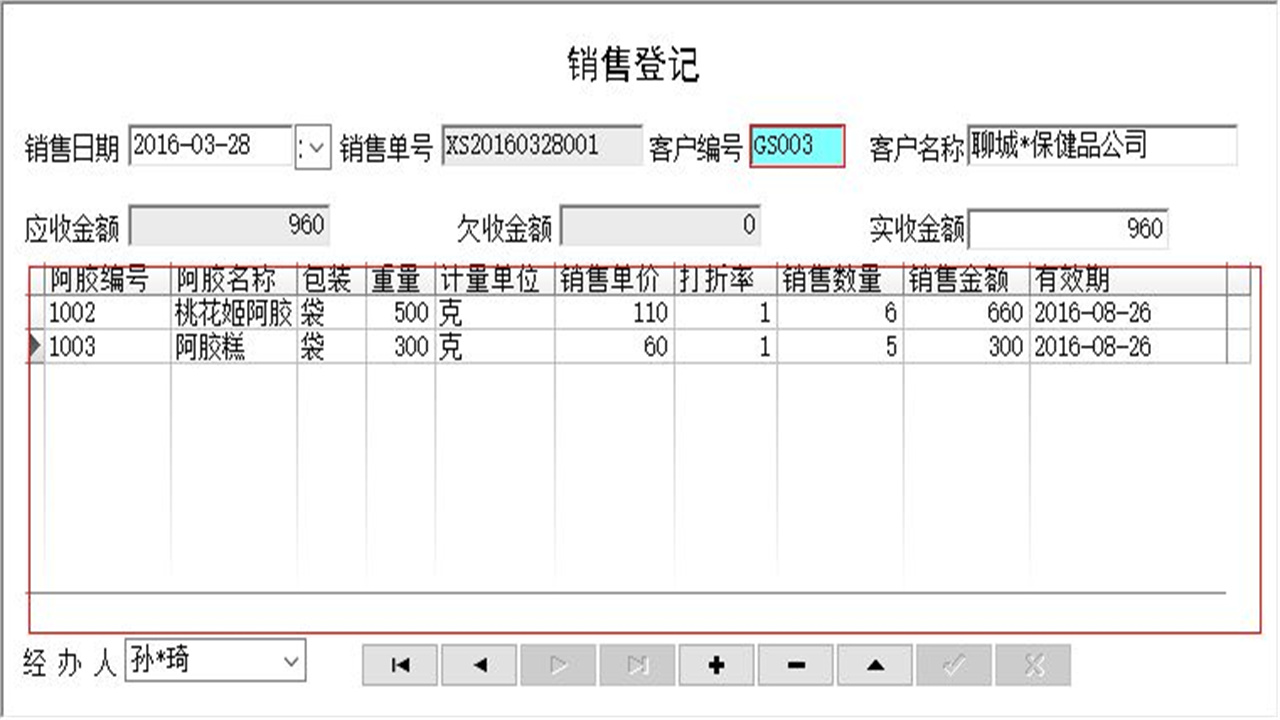Post changes with the checkmark icon
The width and height of the screenshot is (1280, 720).
[952, 663]
